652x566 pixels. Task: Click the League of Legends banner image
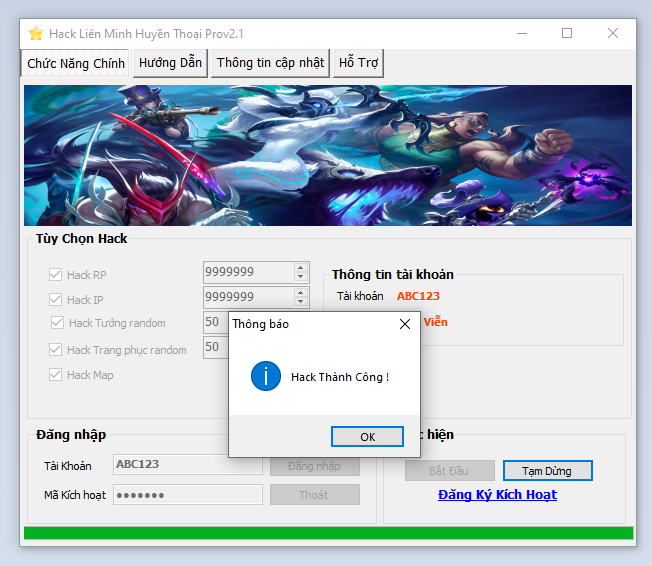[328, 156]
